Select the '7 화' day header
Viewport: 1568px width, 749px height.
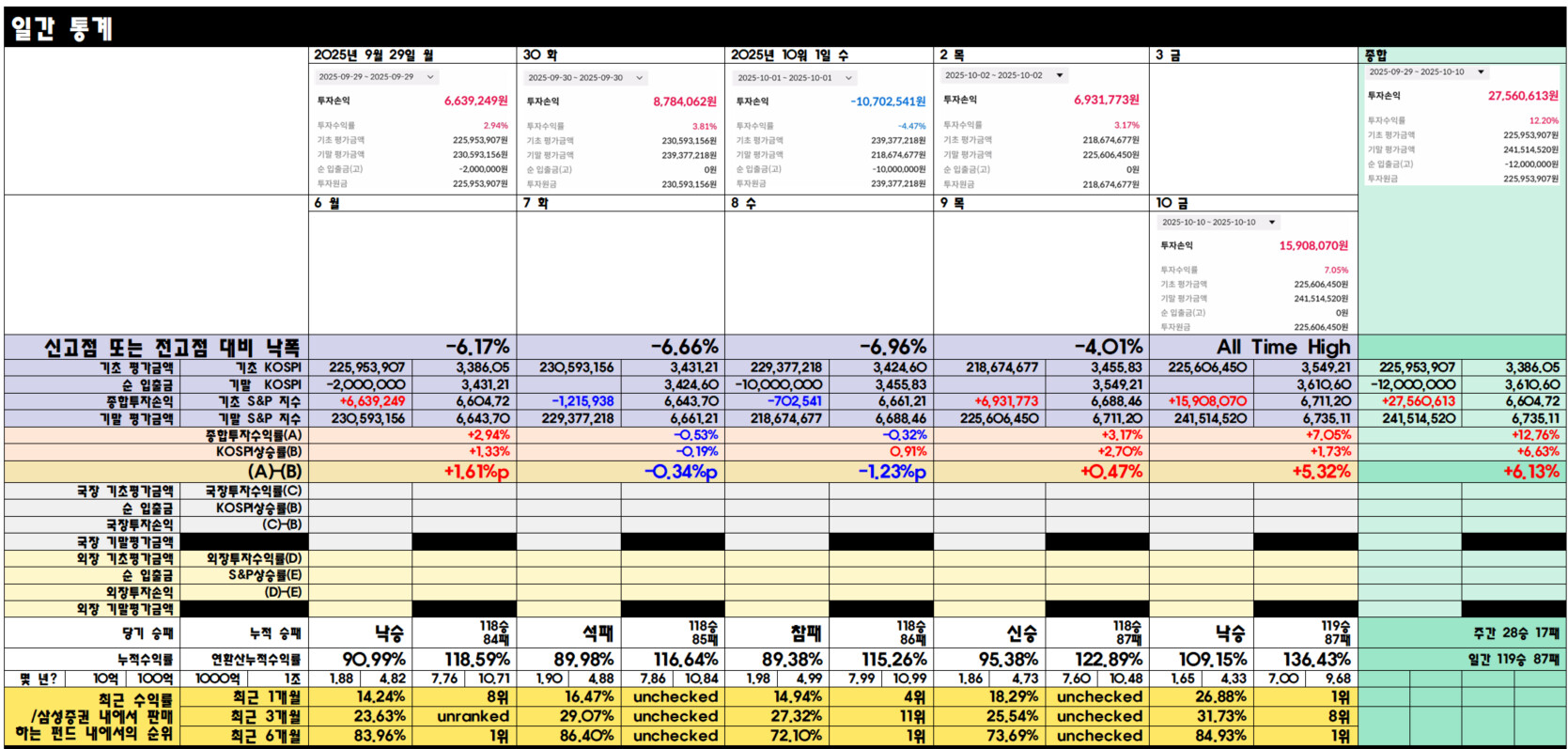point(536,203)
